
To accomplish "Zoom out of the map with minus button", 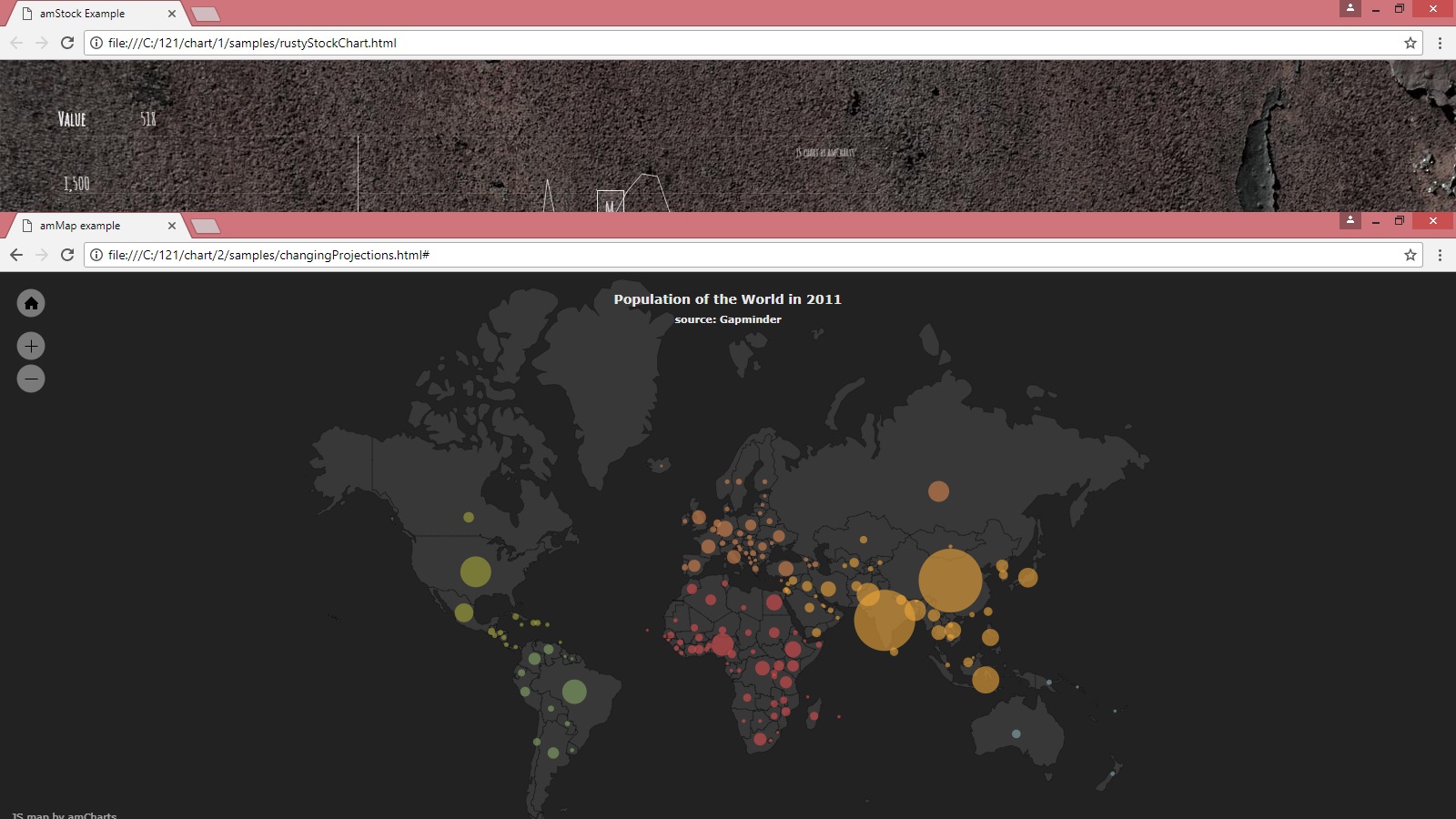I will [31, 379].
